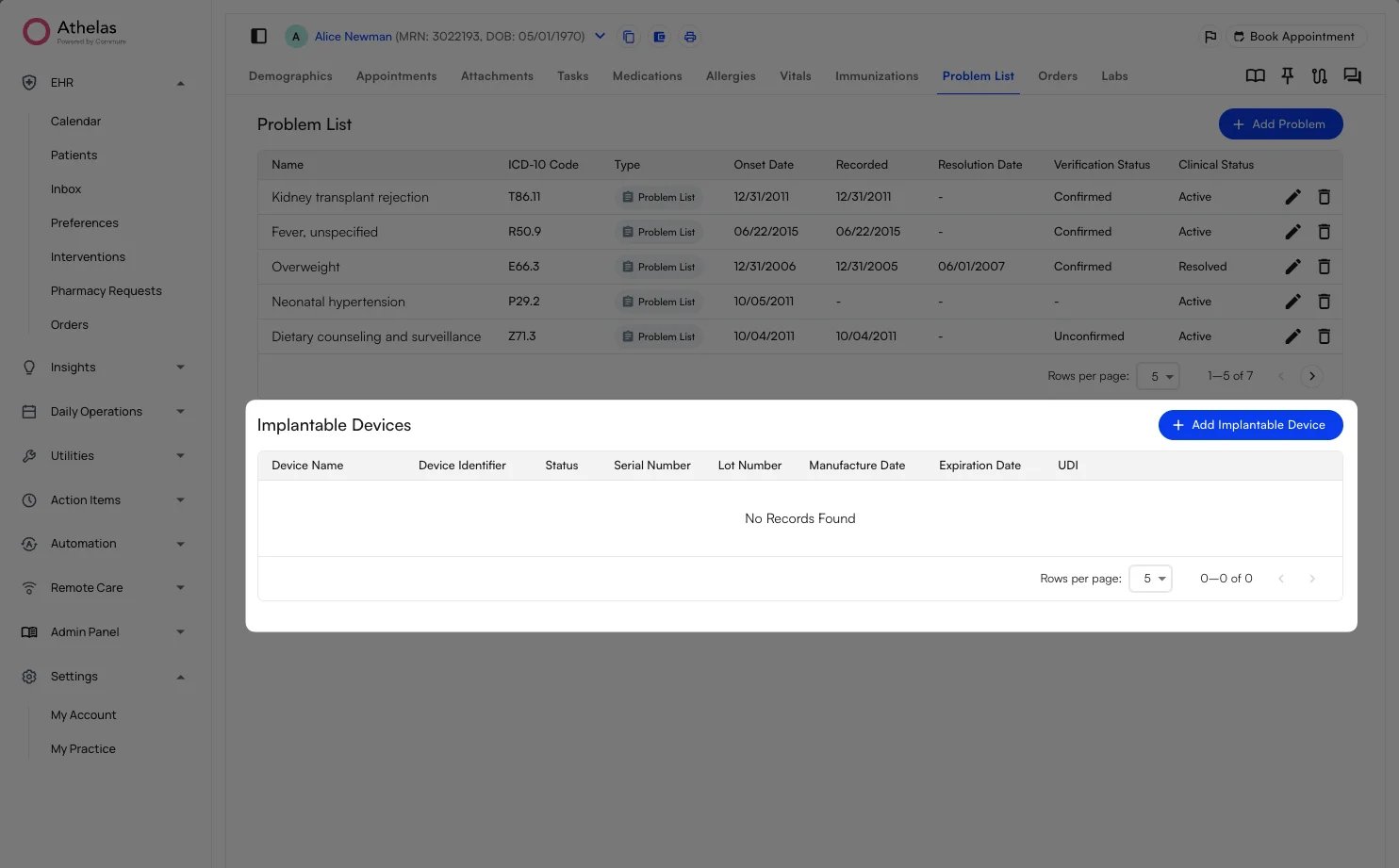The width and height of the screenshot is (1399, 868).
Task: Select ICD code T86.11 cell
Action: [524, 197]
